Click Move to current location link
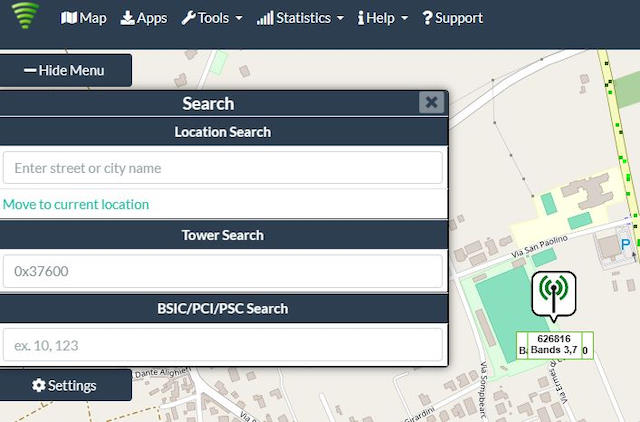640x422 pixels. coord(76,204)
